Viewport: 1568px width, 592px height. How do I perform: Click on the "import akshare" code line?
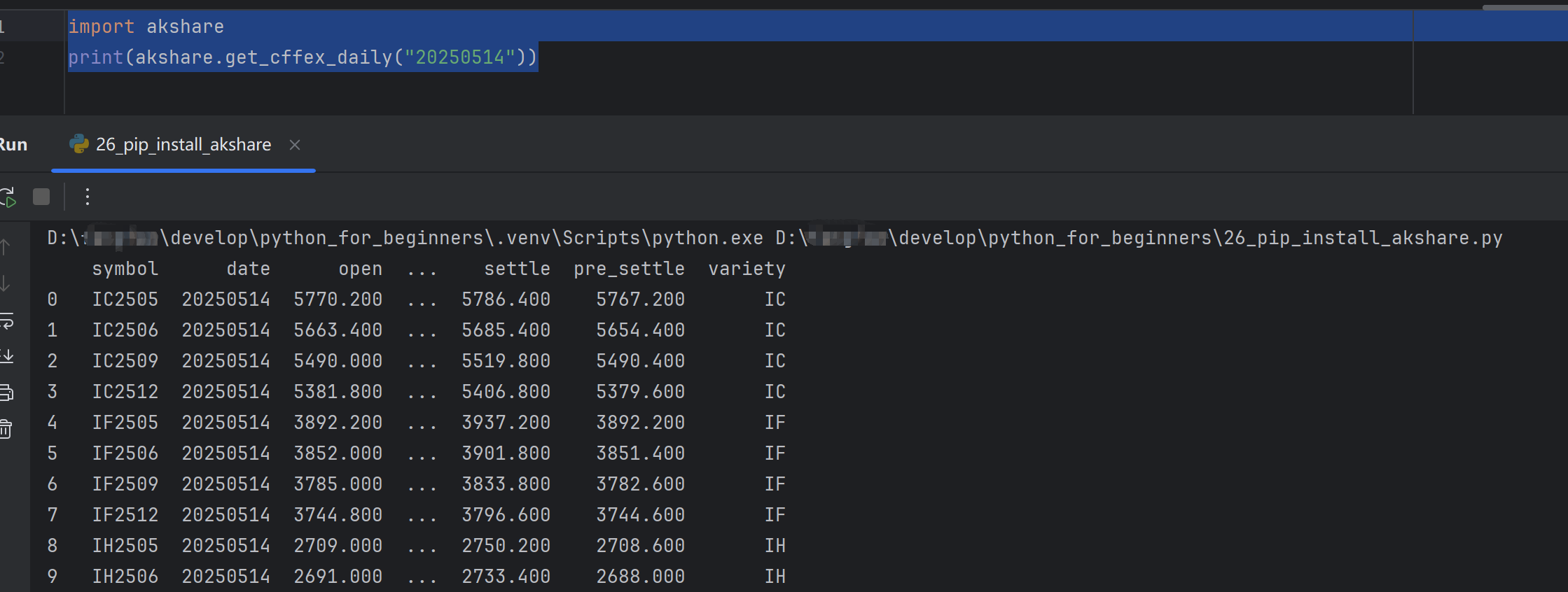146,27
